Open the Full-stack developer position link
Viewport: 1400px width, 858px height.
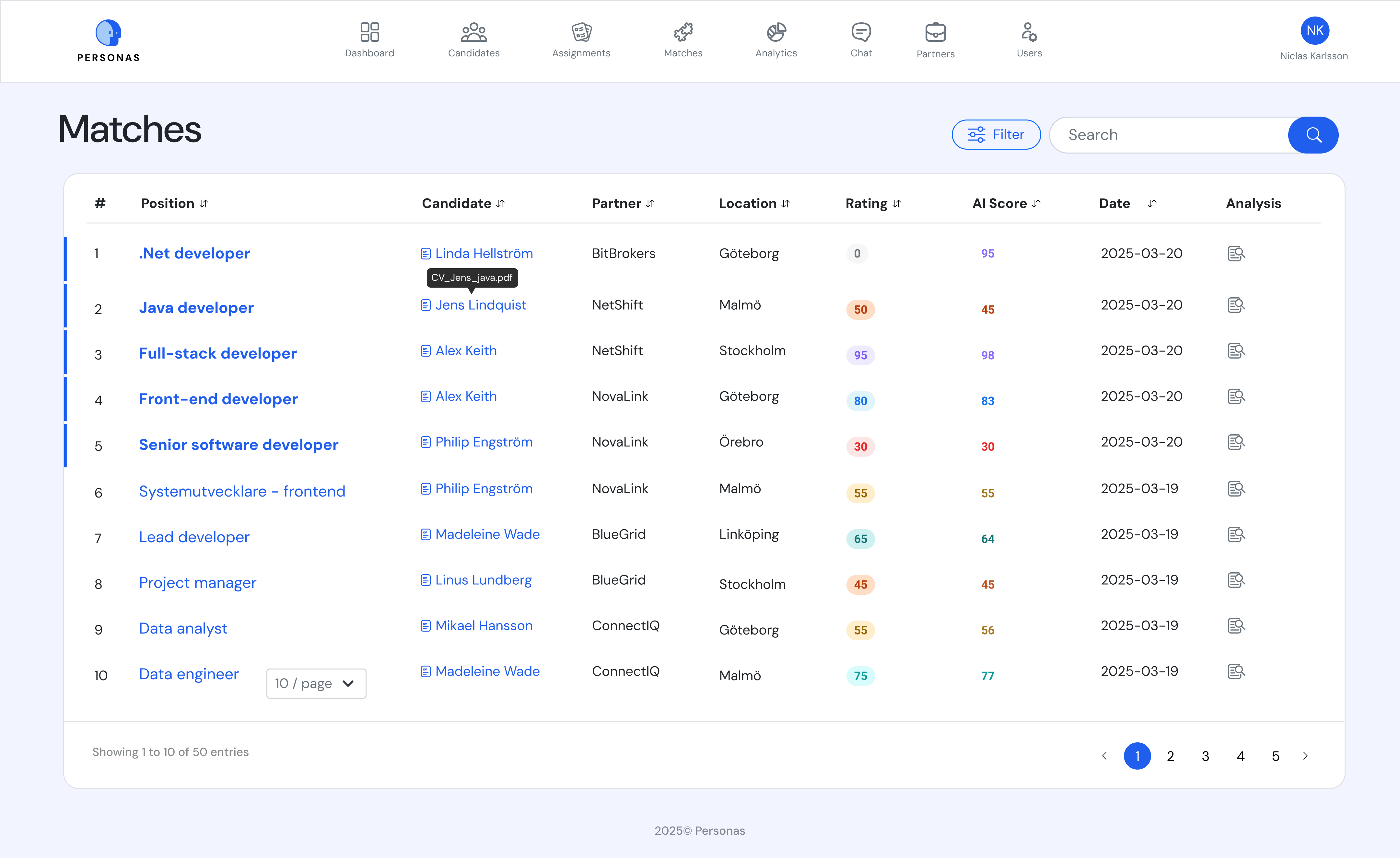[x=217, y=353]
